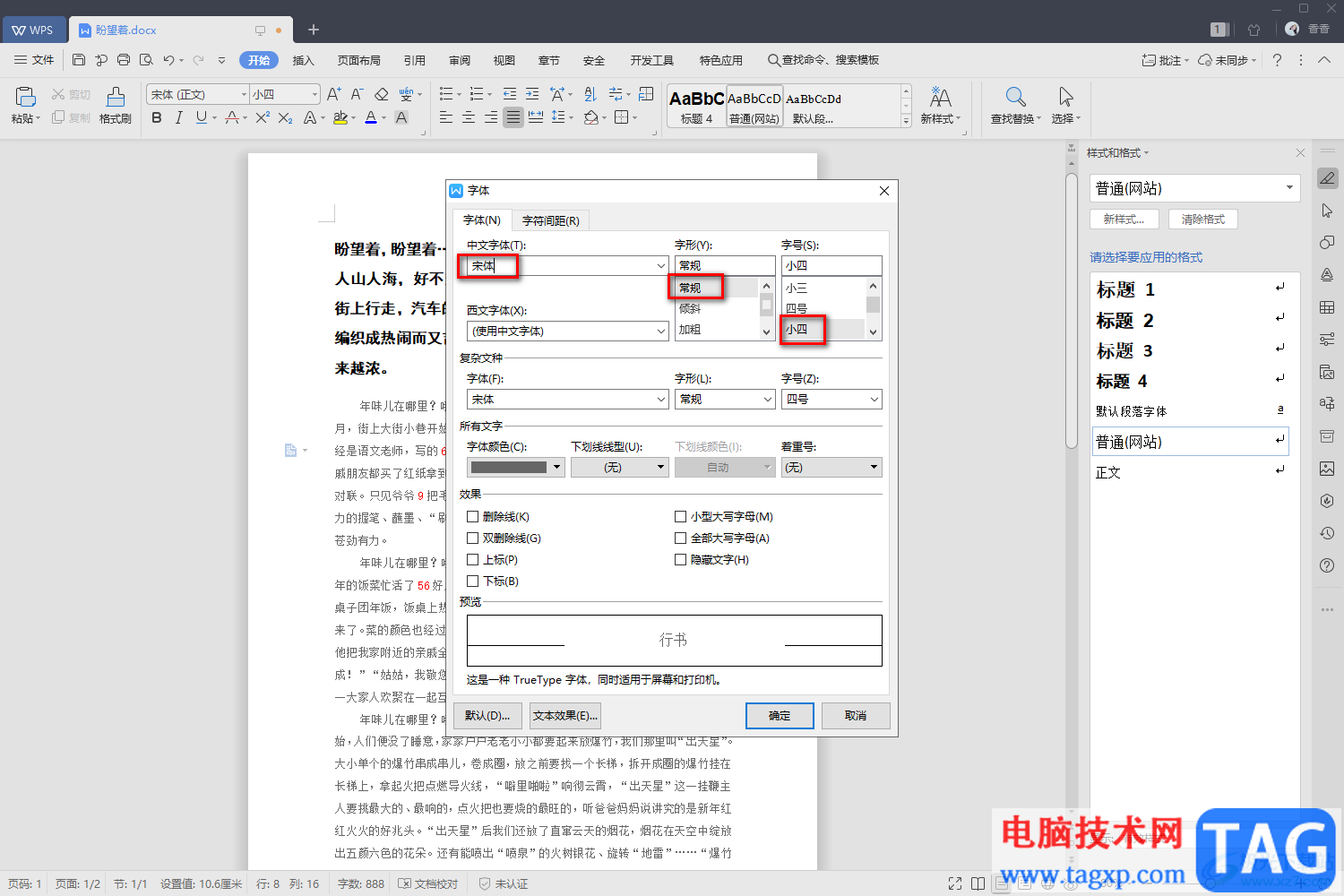
Task: Open the 审阅 ribbon tab
Action: [460, 60]
